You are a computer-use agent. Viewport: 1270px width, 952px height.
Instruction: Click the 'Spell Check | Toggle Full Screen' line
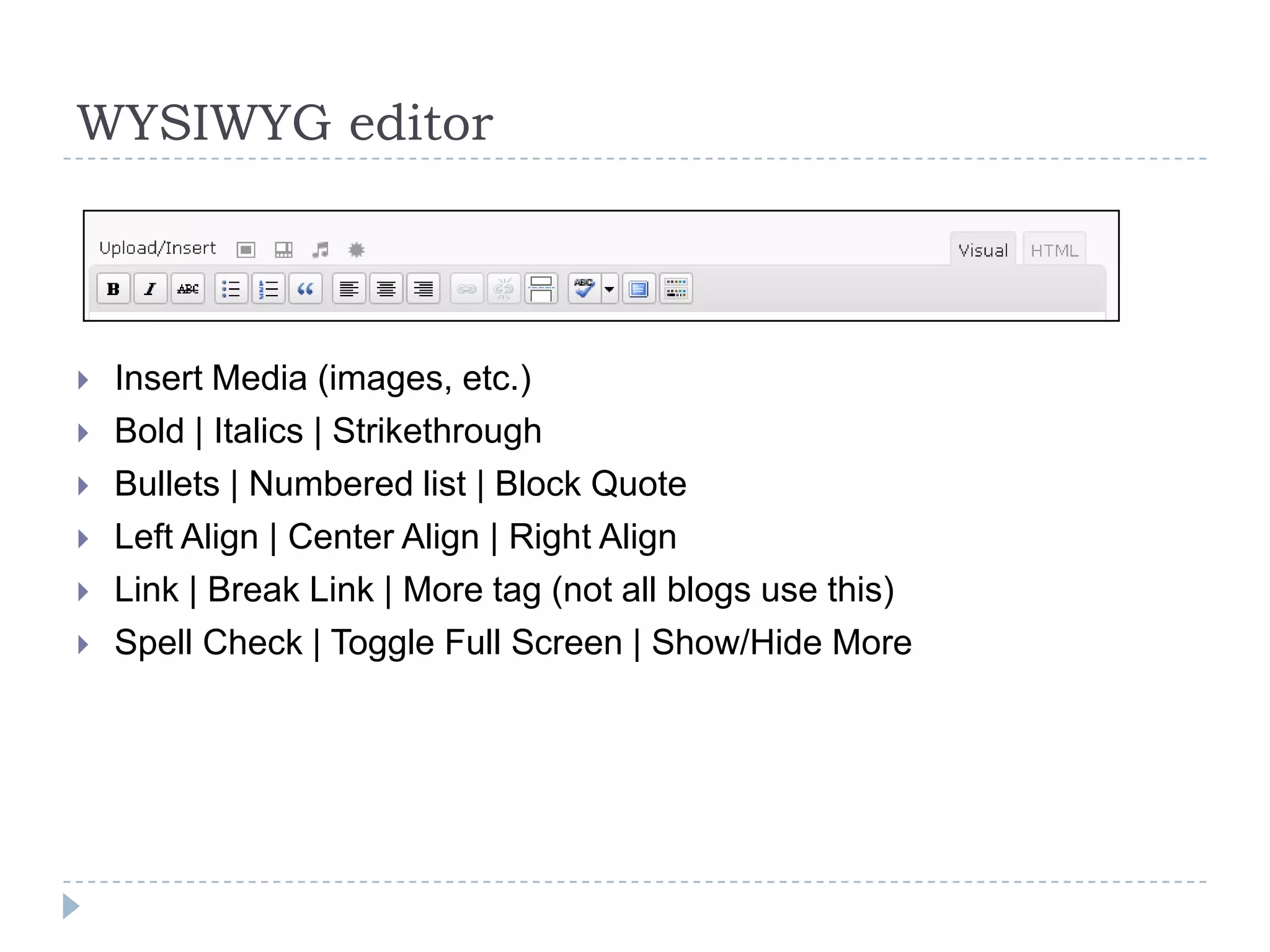point(513,643)
